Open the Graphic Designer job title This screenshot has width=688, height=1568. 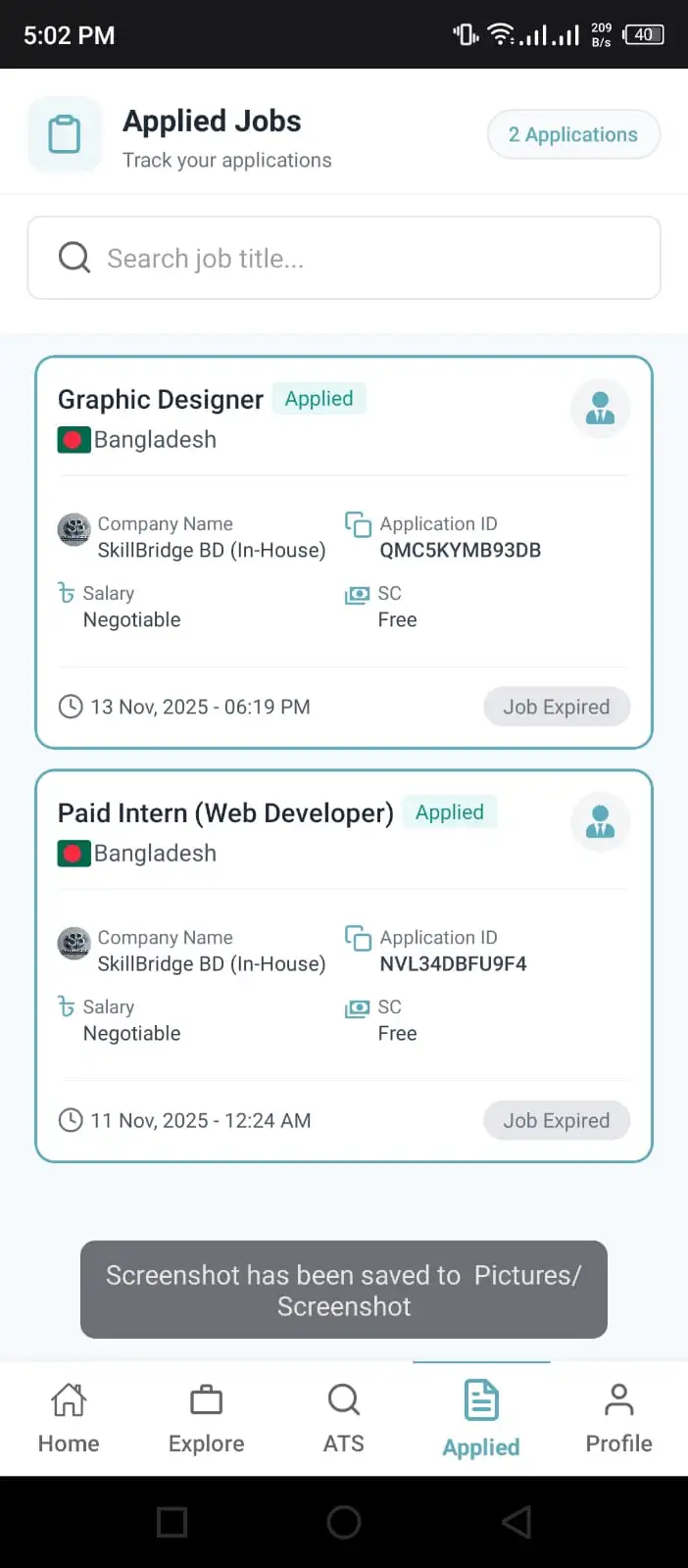(x=161, y=400)
